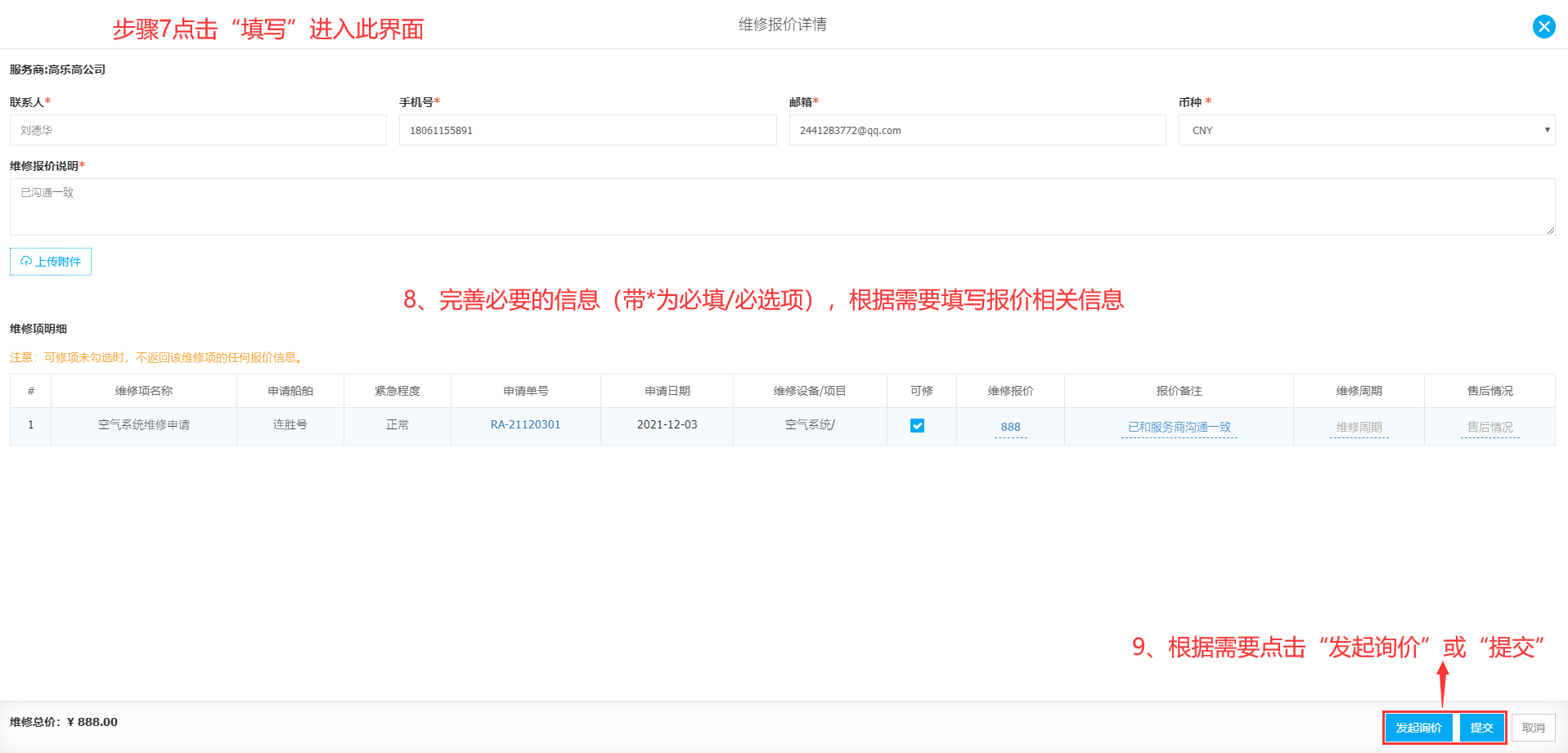Click the 售后情况 field in row 1

(x=1489, y=427)
